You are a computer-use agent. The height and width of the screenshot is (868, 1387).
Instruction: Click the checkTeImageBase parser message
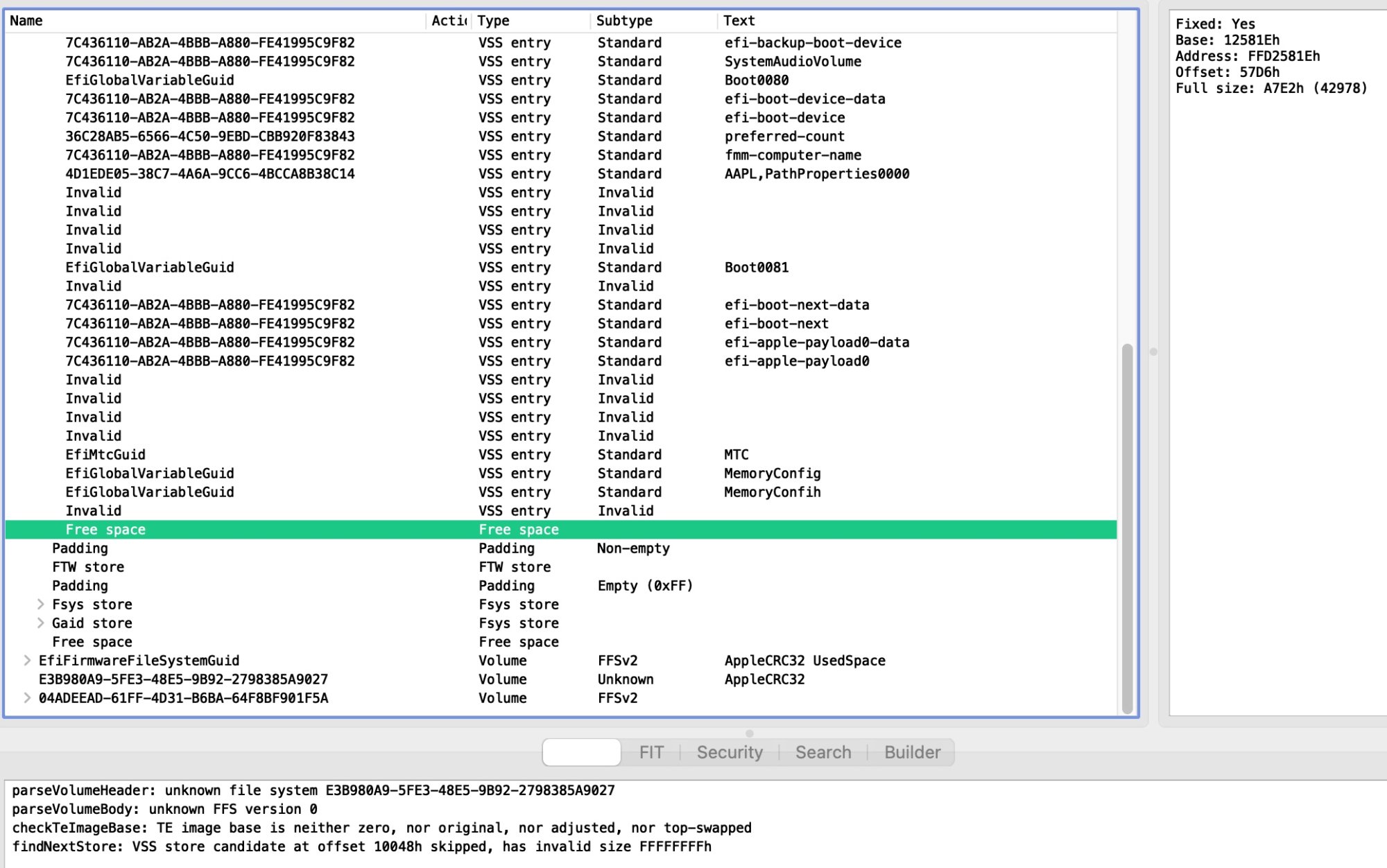381,828
